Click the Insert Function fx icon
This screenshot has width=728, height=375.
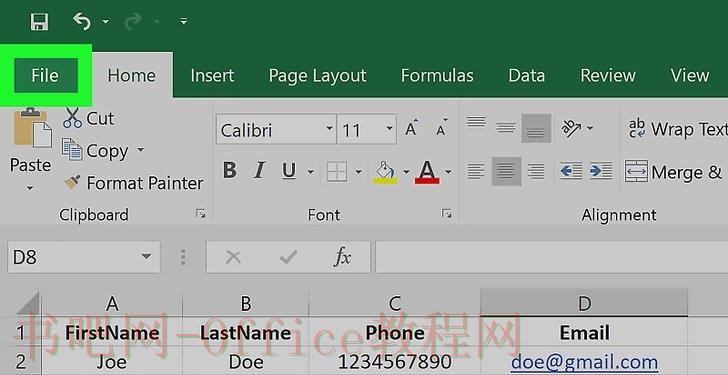coord(342,256)
